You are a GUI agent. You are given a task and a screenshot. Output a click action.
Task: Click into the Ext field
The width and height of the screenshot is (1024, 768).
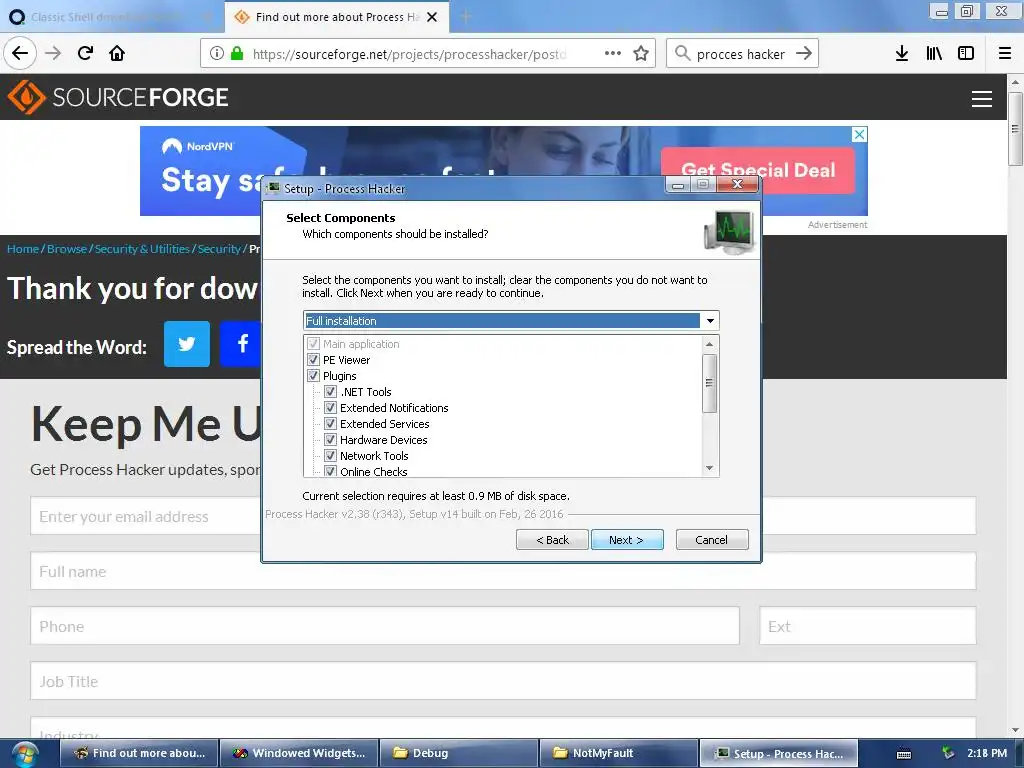868,626
